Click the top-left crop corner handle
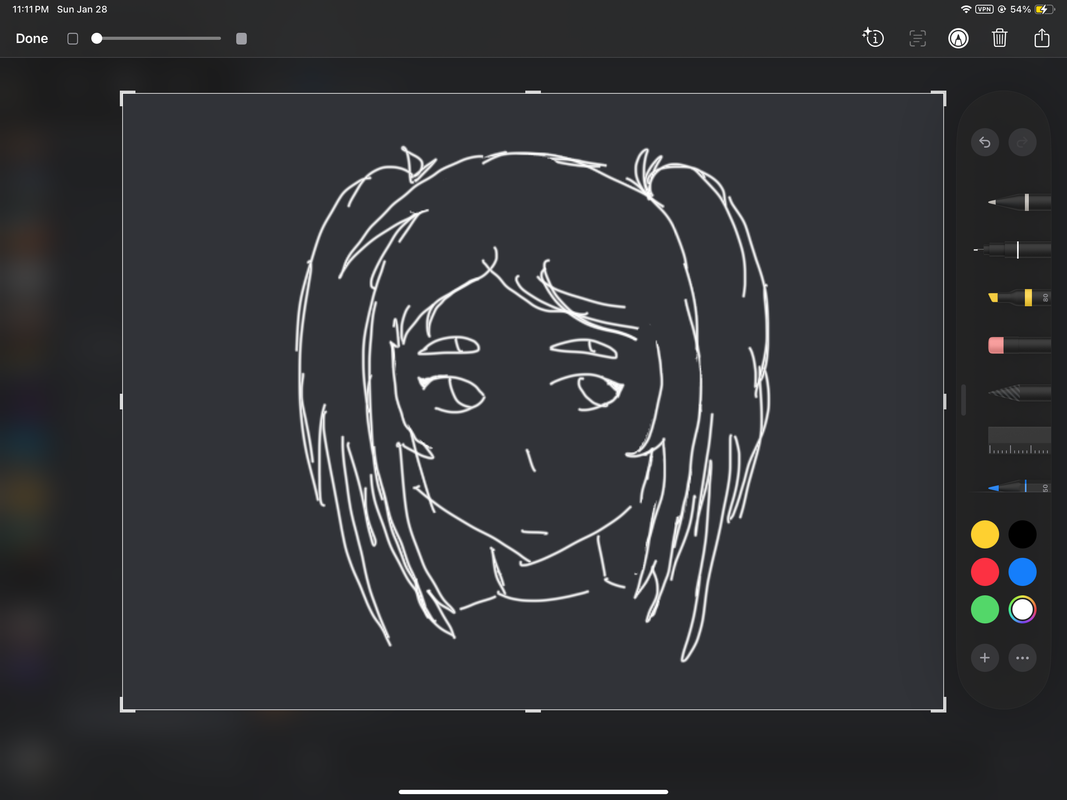This screenshot has height=800, width=1067. 127,97
